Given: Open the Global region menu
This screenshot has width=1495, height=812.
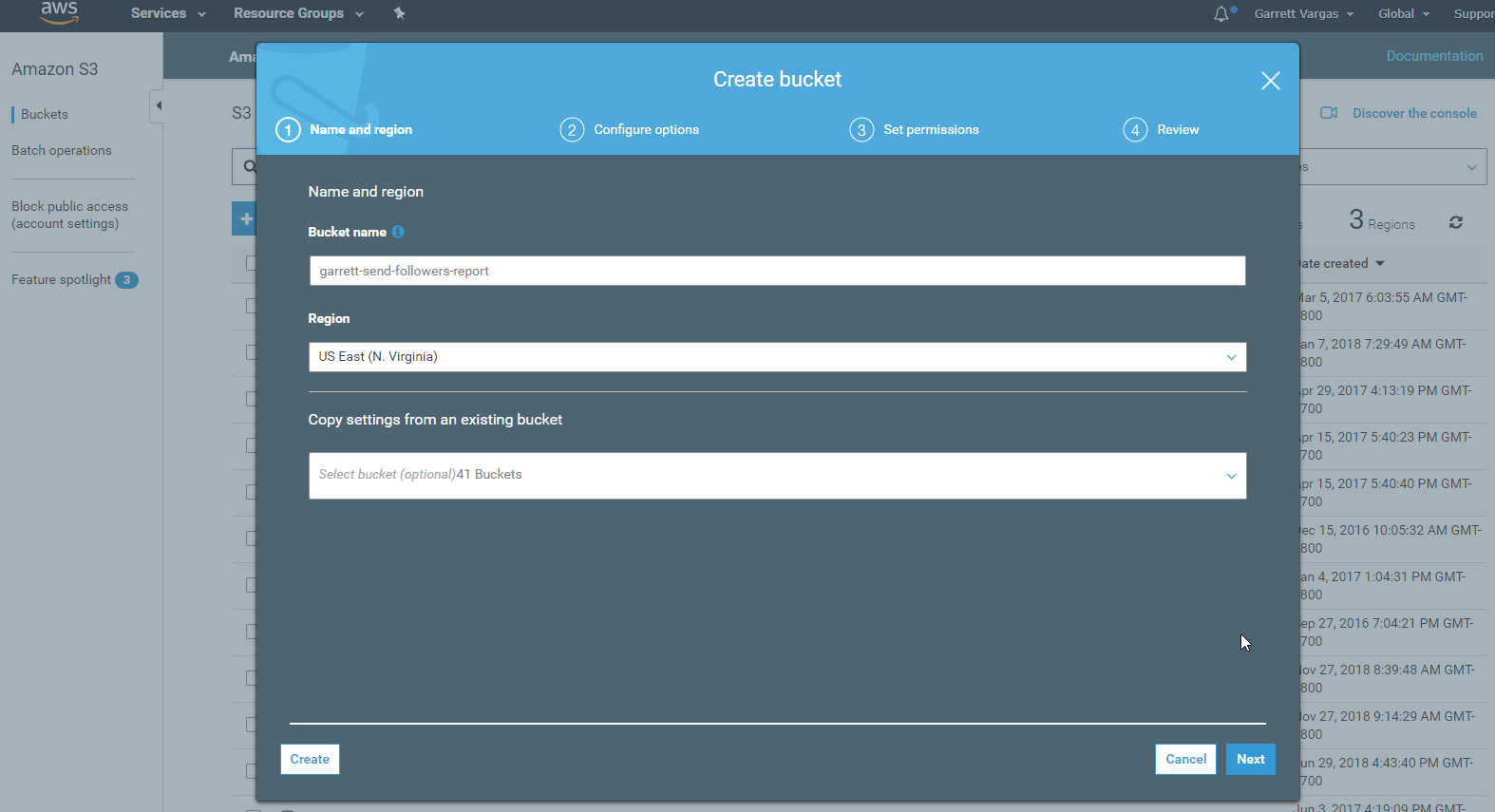Looking at the screenshot, I should (x=1403, y=13).
